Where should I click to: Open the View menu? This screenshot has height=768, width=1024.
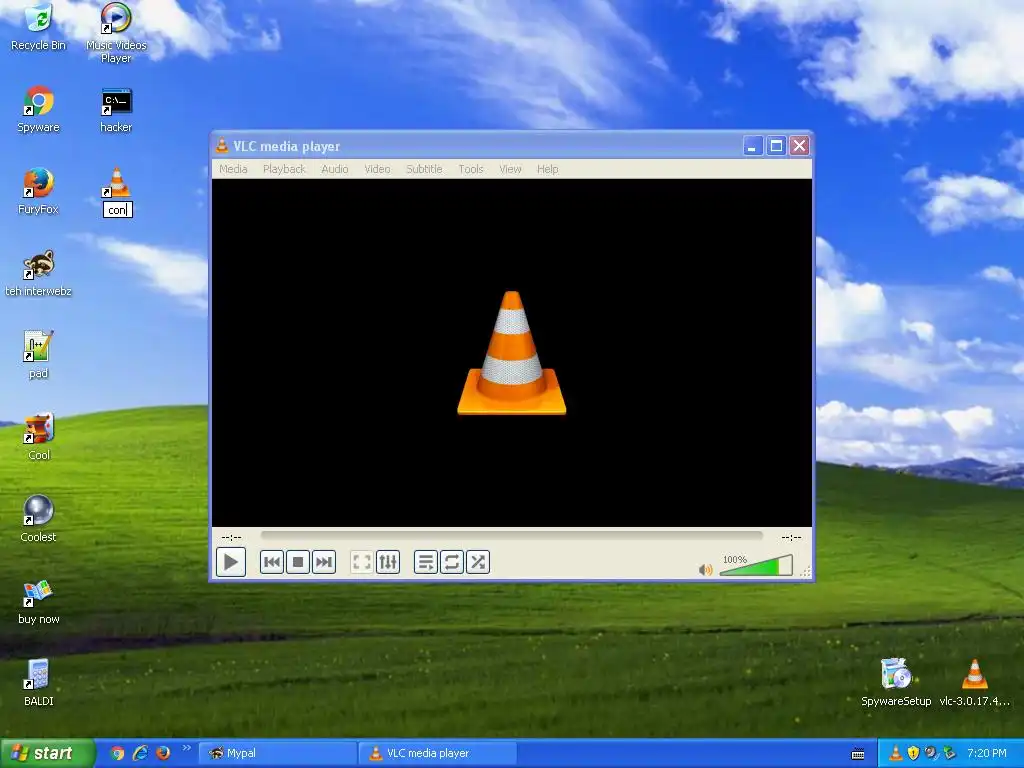510,169
